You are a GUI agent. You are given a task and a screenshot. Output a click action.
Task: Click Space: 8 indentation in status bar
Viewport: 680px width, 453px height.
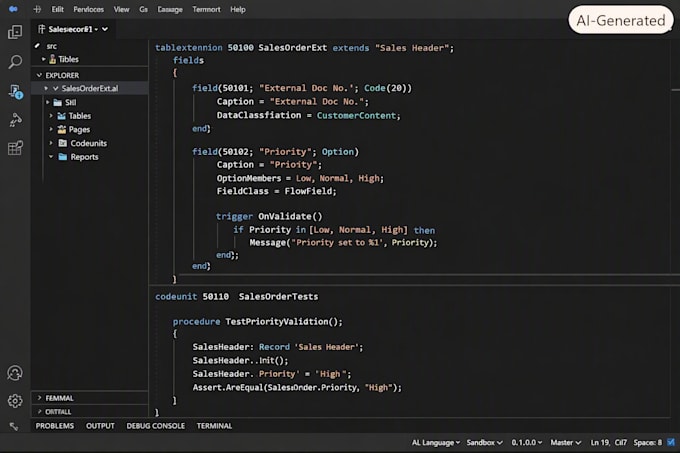click(x=647, y=442)
